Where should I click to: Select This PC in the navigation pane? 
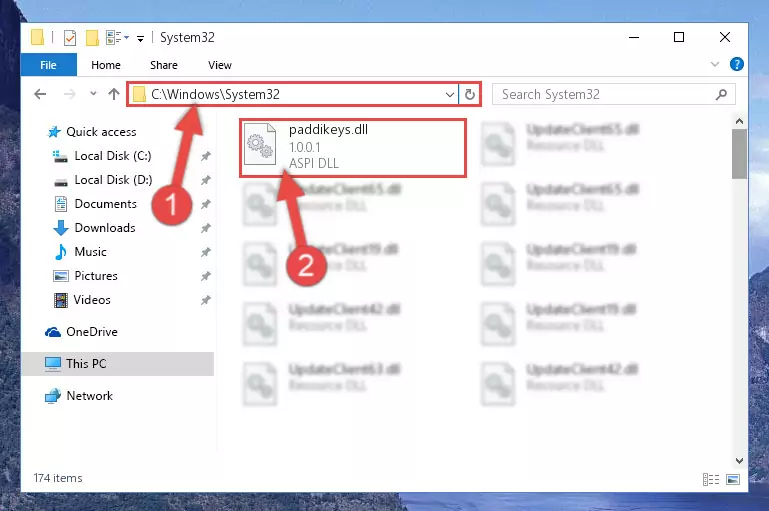click(x=117, y=364)
